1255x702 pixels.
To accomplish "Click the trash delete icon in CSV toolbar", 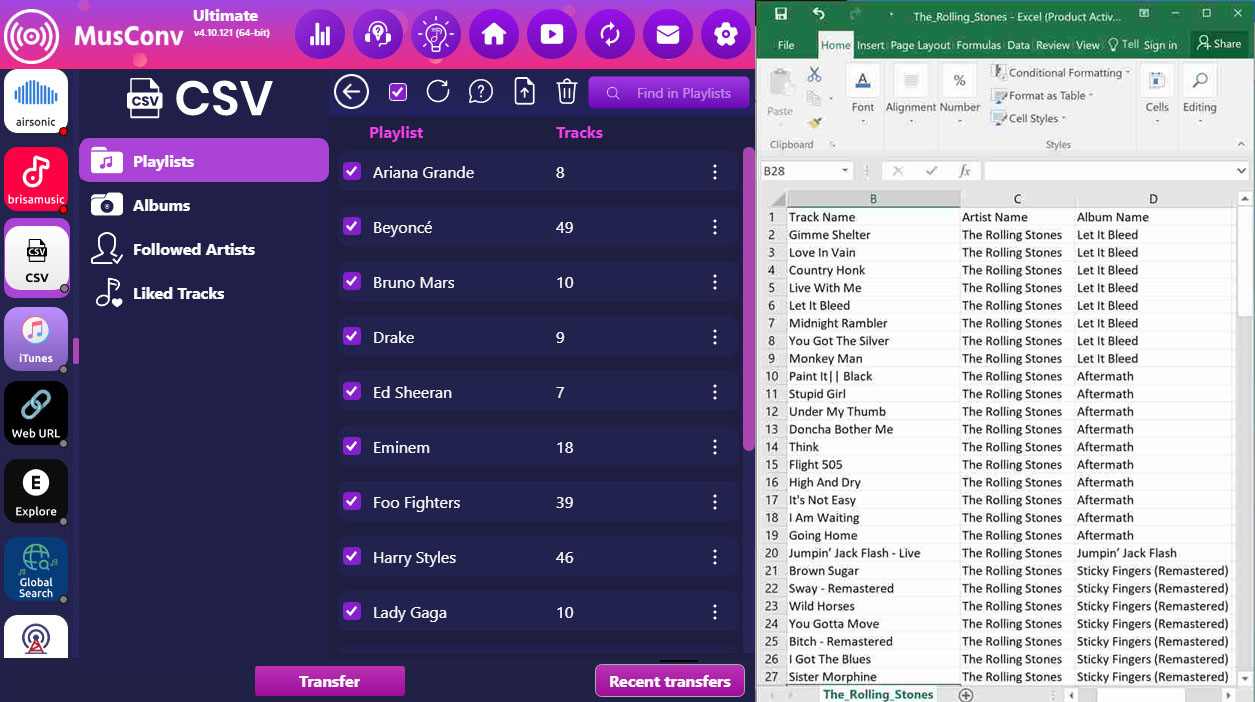I will point(567,92).
